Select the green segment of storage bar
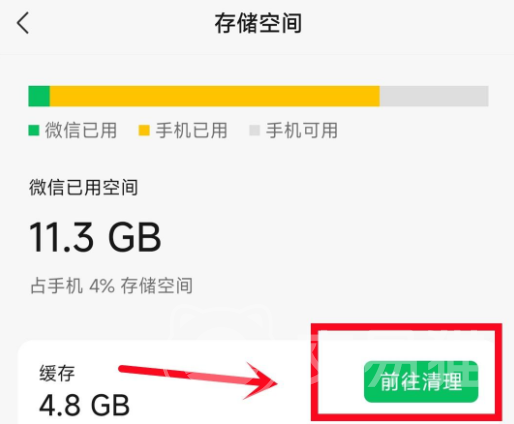514x424 pixels. tap(39, 96)
